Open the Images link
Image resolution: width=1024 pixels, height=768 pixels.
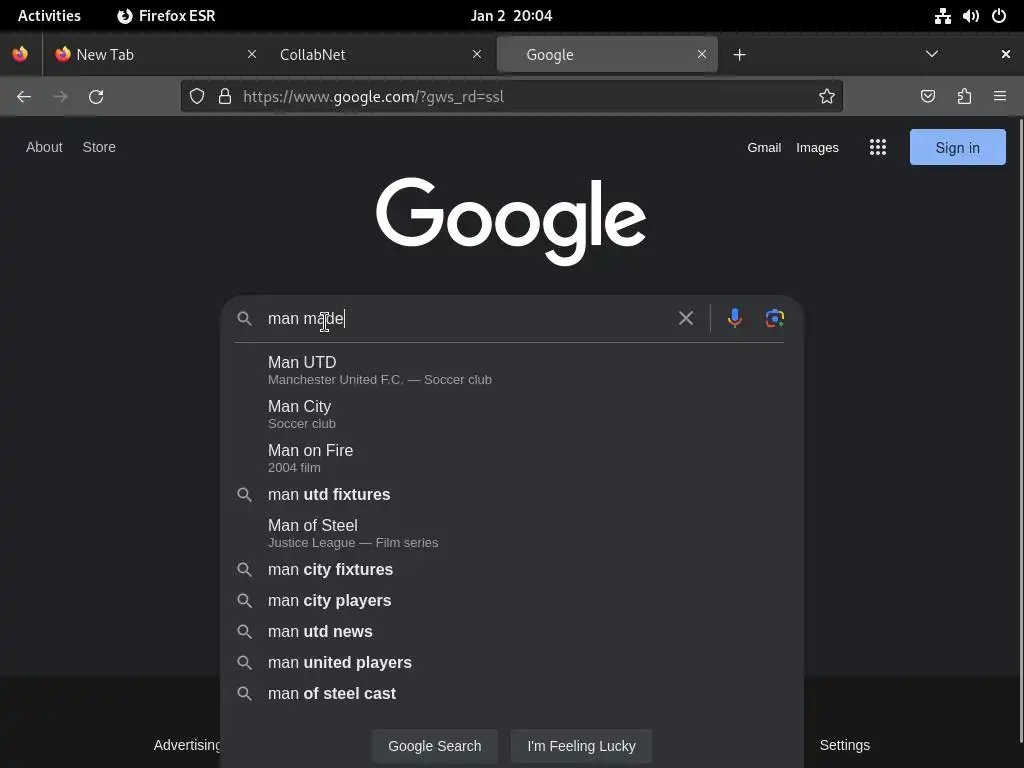click(817, 148)
